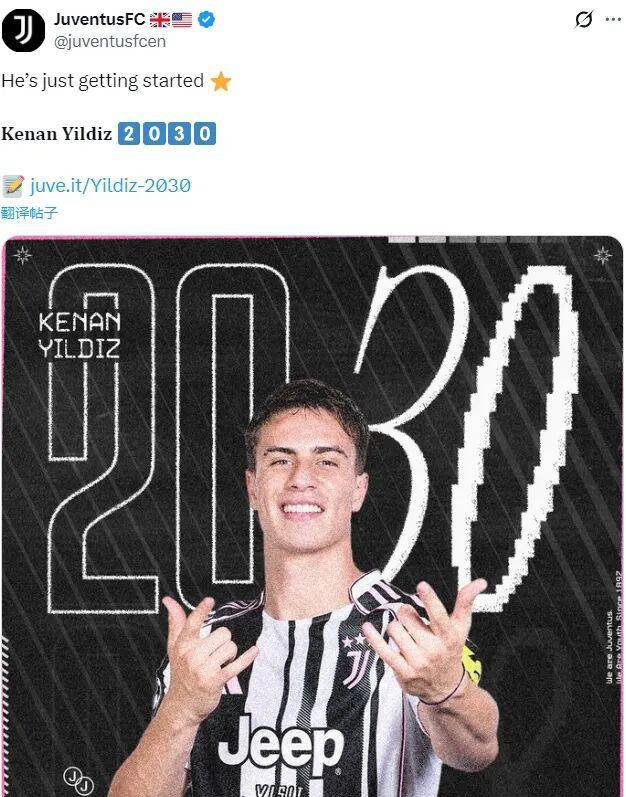Click the KENAN YILDIZ caption in the poster
This screenshot has height=797, width=626.
click(79, 335)
